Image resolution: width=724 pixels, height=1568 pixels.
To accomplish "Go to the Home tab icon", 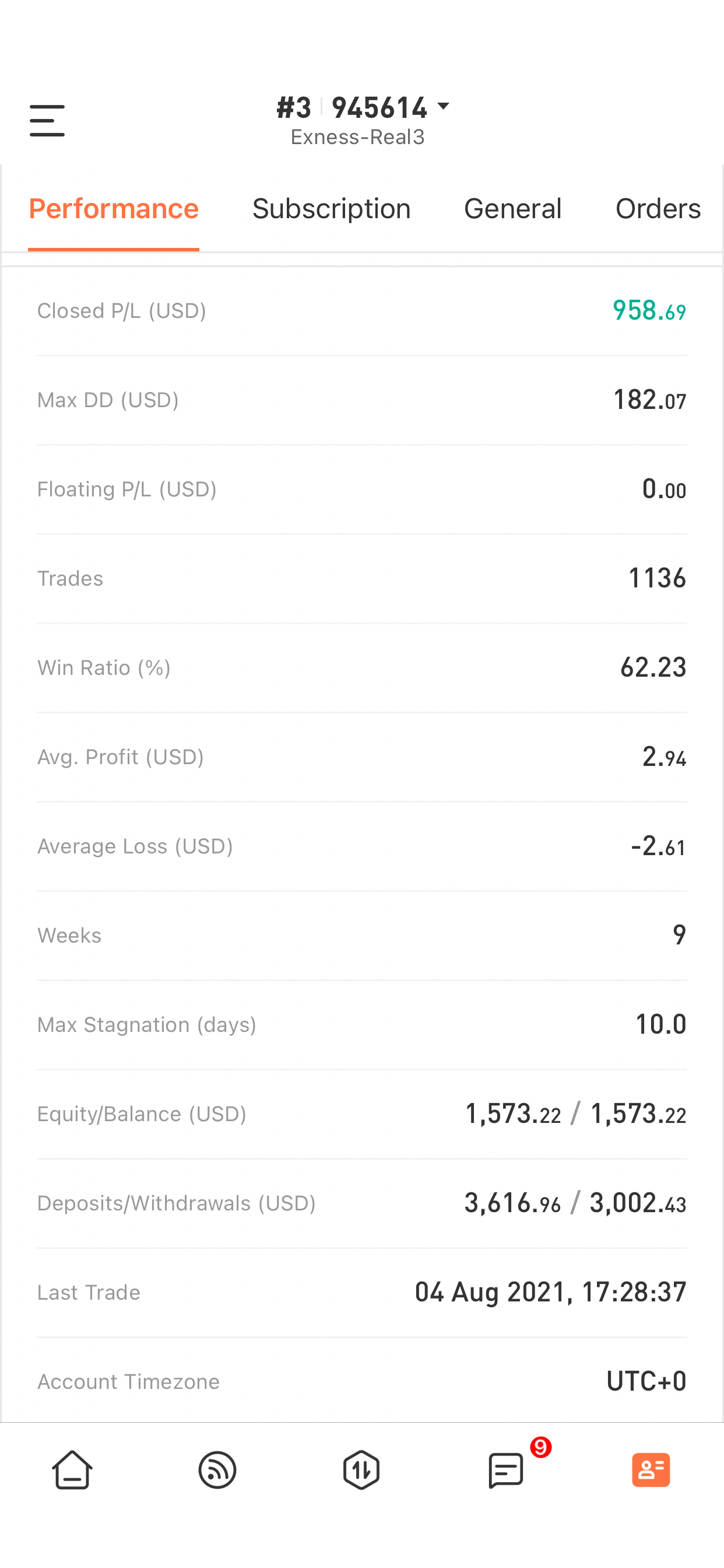I will point(72,1469).
